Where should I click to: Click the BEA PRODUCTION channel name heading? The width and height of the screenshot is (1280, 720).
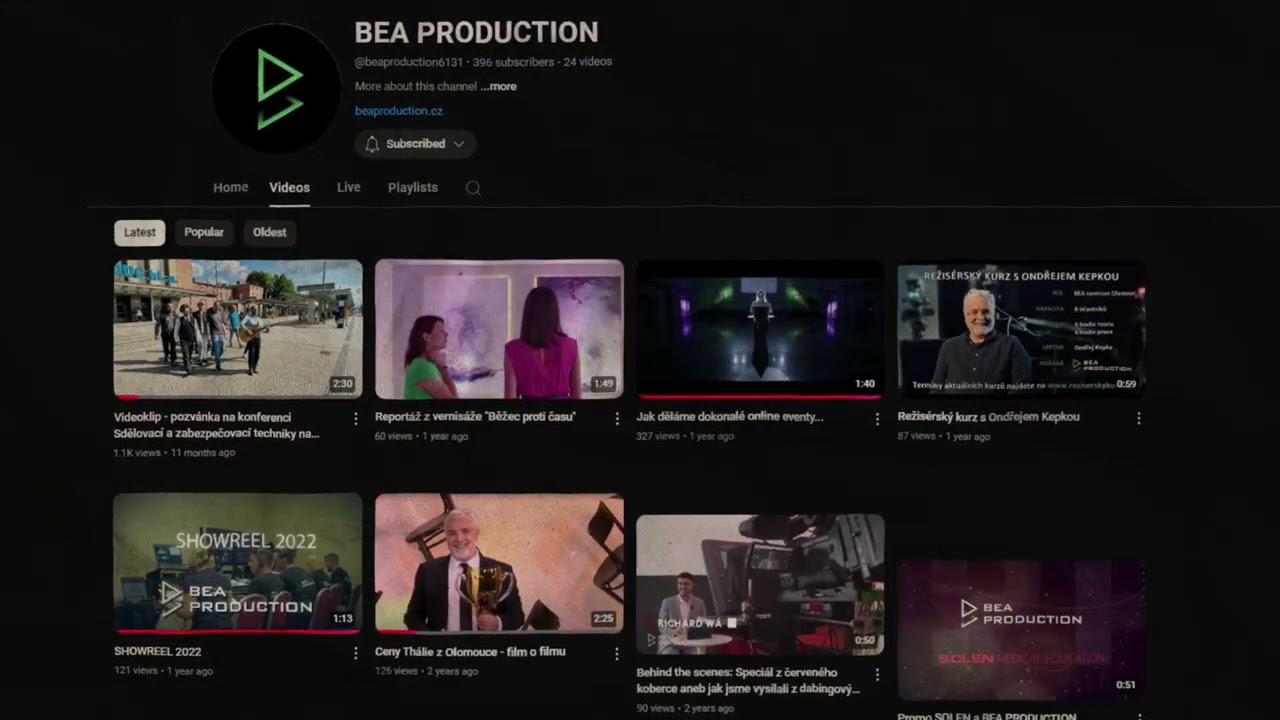click(476, 33)
